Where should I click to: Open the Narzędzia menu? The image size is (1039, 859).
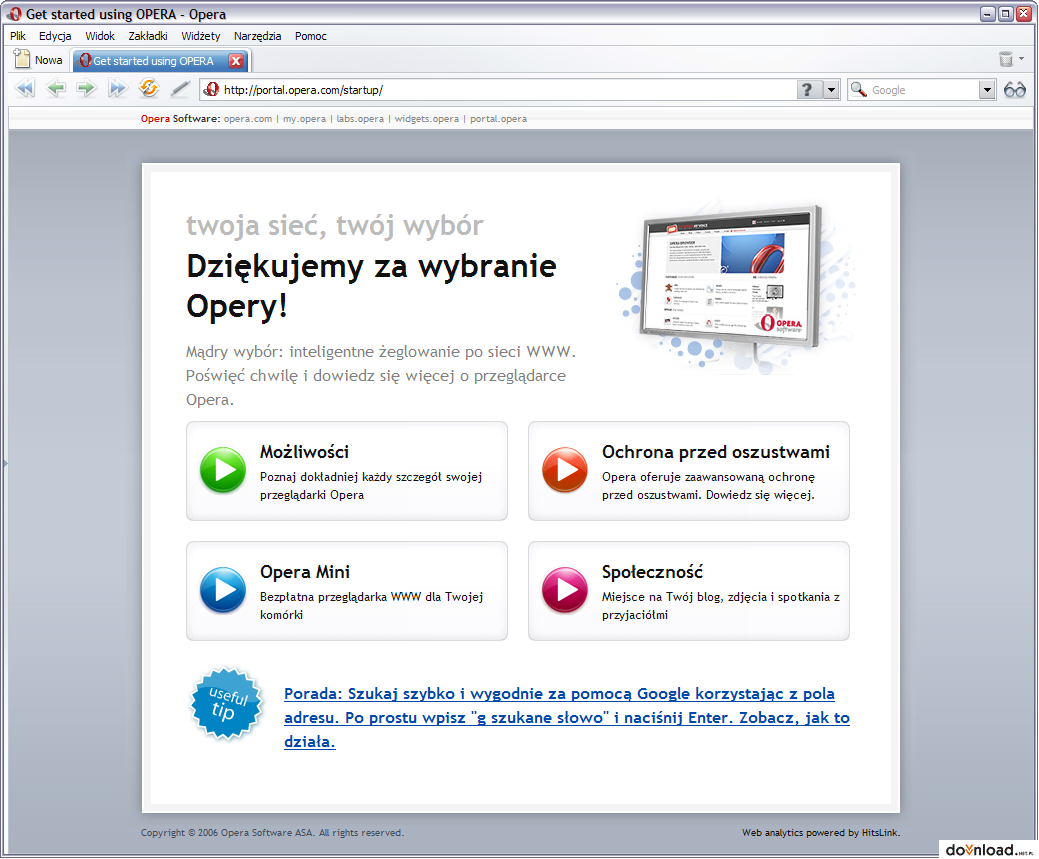pos(258,36)
